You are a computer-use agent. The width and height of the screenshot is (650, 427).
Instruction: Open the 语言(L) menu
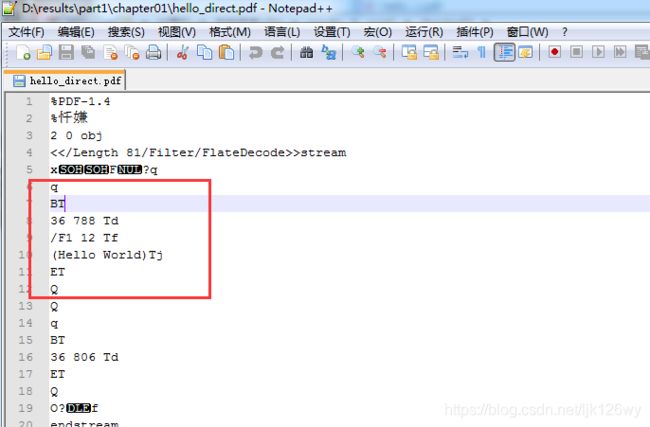coord(282,32)
